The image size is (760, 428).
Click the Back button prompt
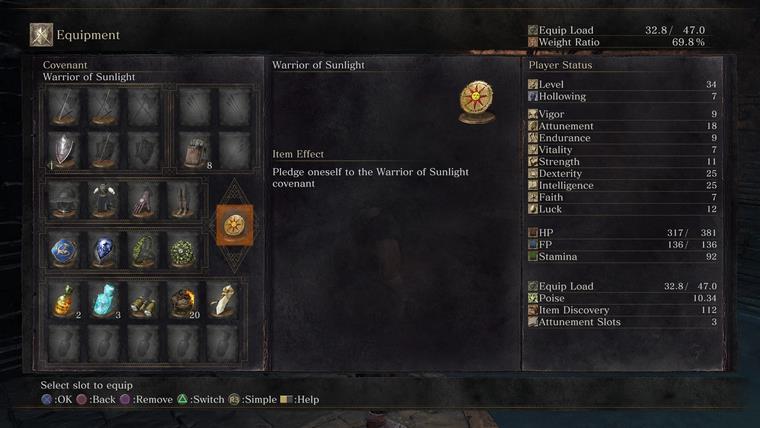coord(96,399)
